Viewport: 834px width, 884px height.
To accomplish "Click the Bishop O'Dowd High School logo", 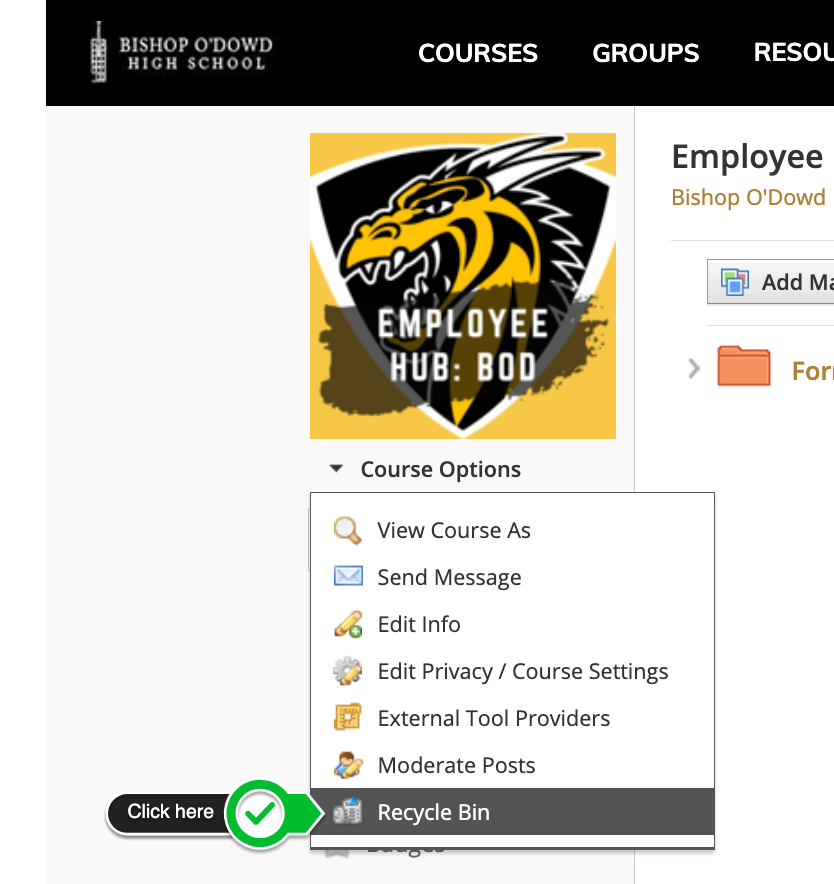I will pyautogui.click(x=181, y=52).
